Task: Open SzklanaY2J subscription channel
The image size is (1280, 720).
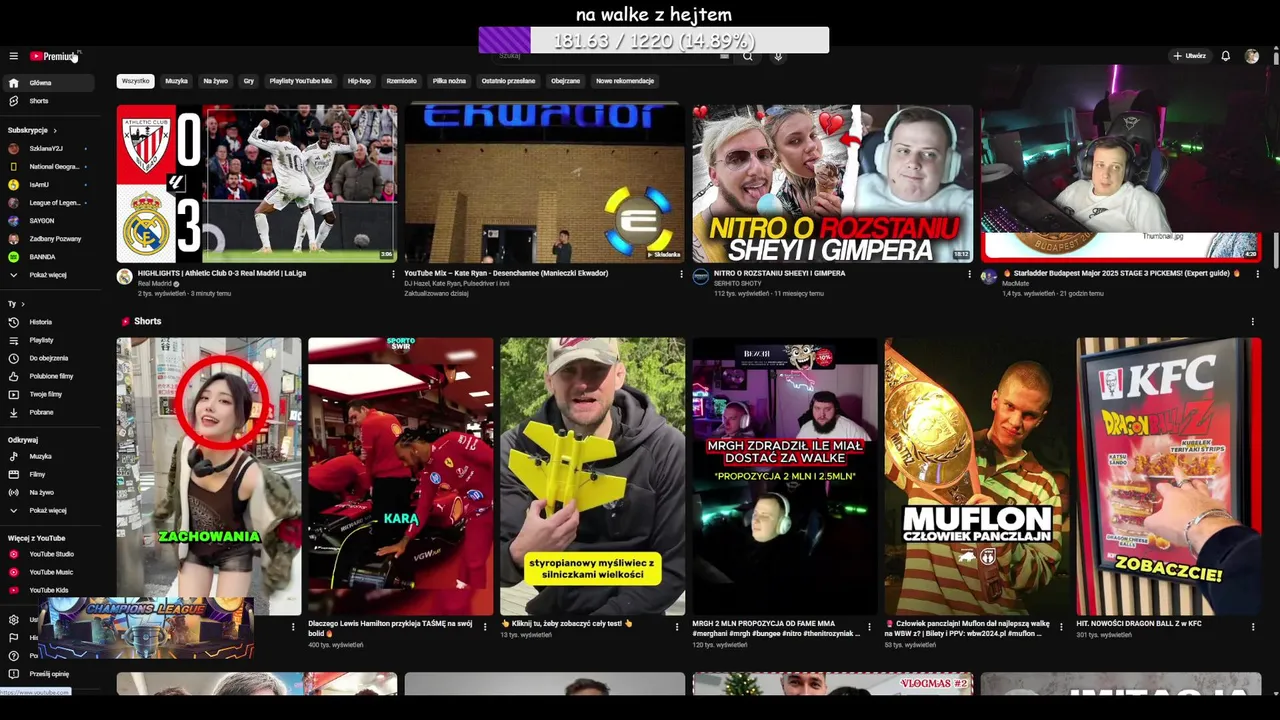Action: (x=50, y=149)
